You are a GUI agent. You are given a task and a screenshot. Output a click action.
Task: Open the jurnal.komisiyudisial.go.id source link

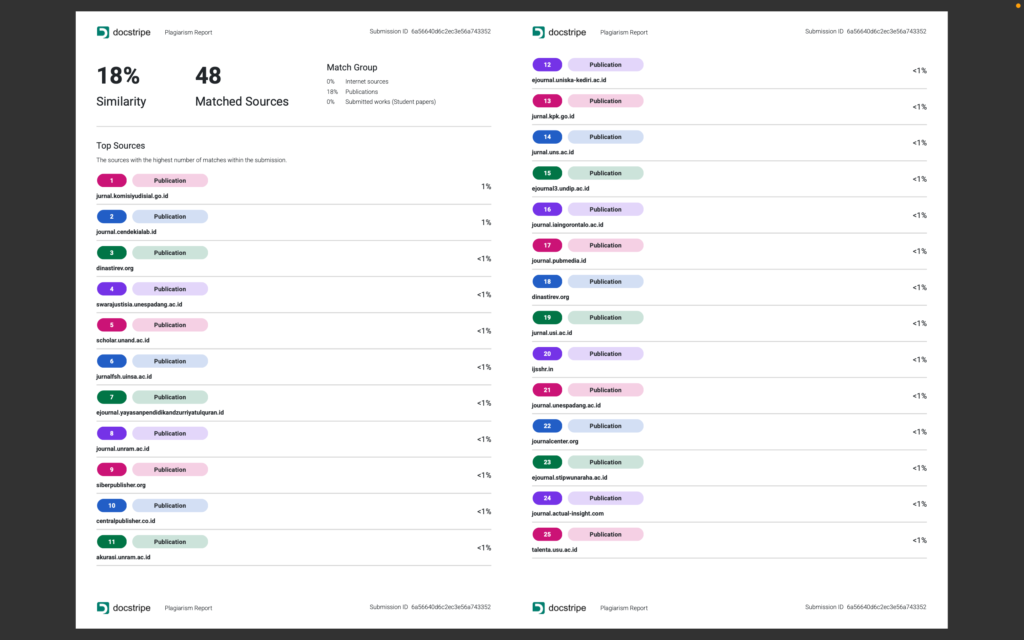[132, 196]
